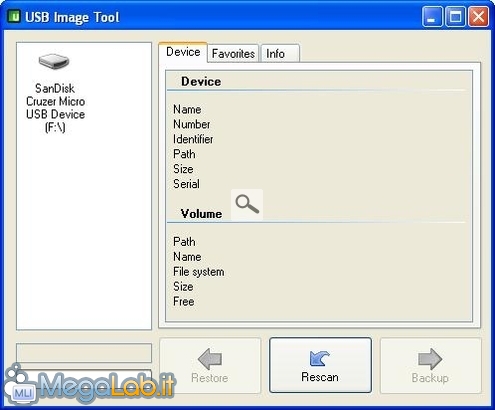Click the Identifier label in Device section
Viewport: 495px width, 410px height.
(193, 139)
